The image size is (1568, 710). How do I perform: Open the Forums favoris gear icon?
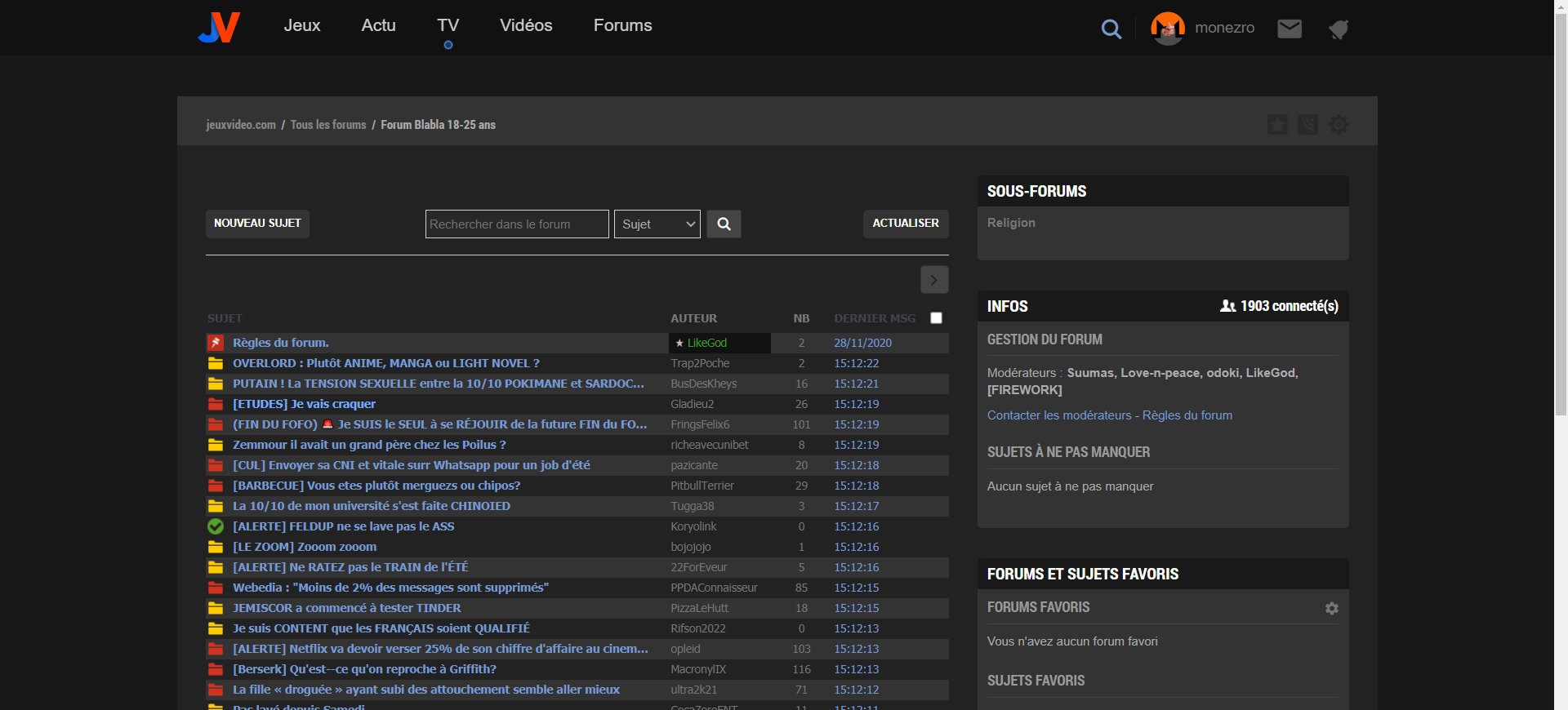point(1331,608)
